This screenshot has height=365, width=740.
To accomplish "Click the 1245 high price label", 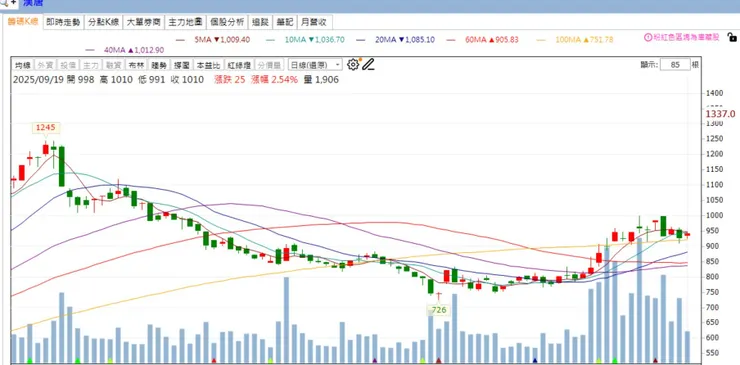I will (x=46, y=127).
